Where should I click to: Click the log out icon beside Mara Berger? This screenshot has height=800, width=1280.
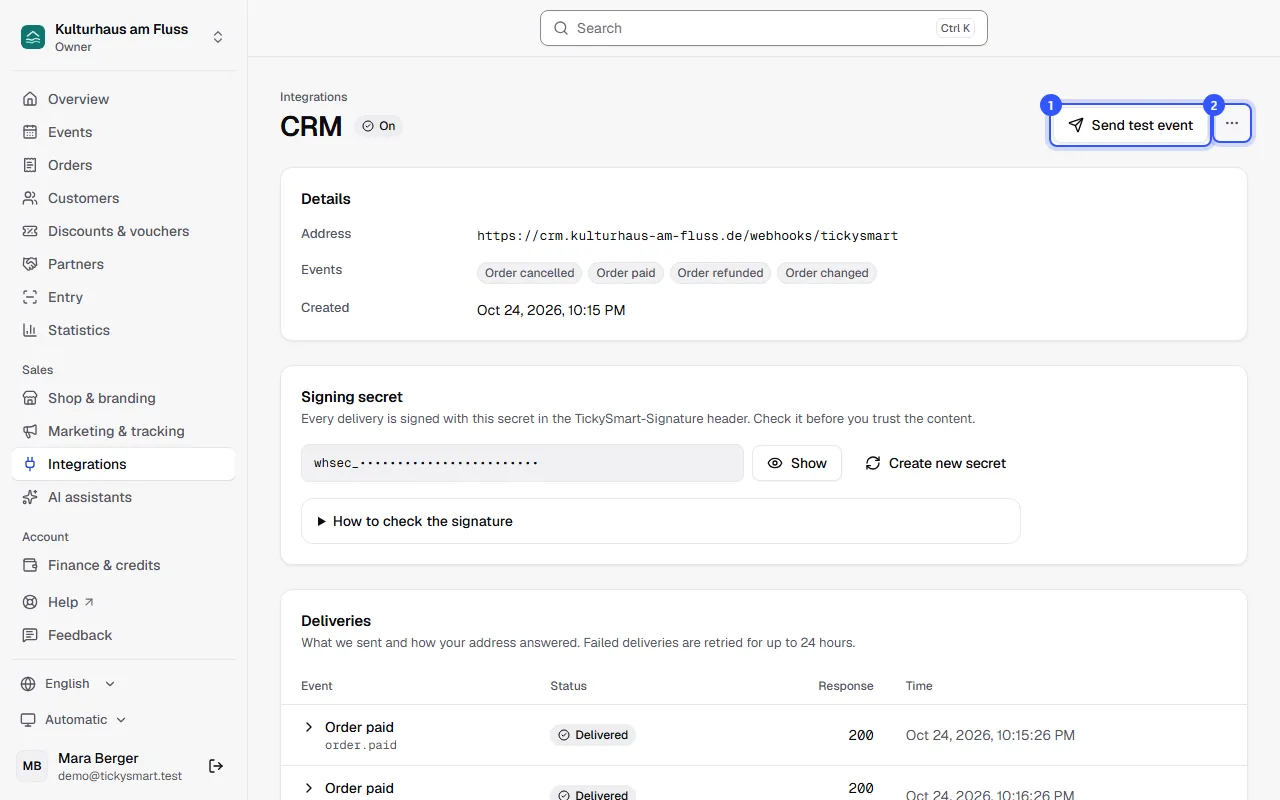pos(216,766)
